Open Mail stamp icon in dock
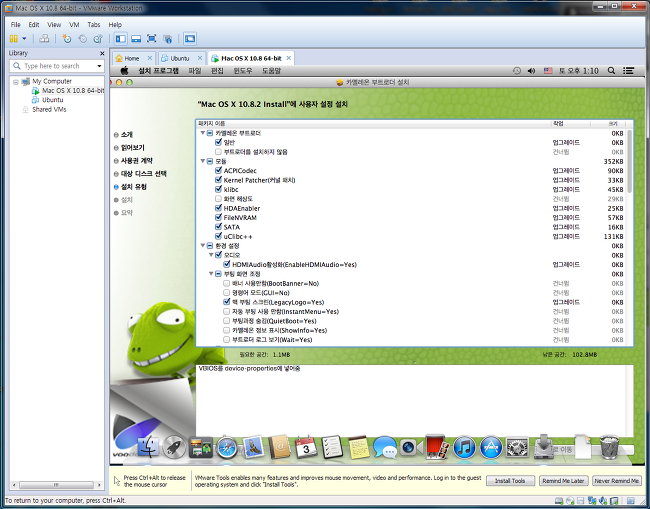Image resolution: width=650 pixels, height=509 pixels. click(253, 447)
